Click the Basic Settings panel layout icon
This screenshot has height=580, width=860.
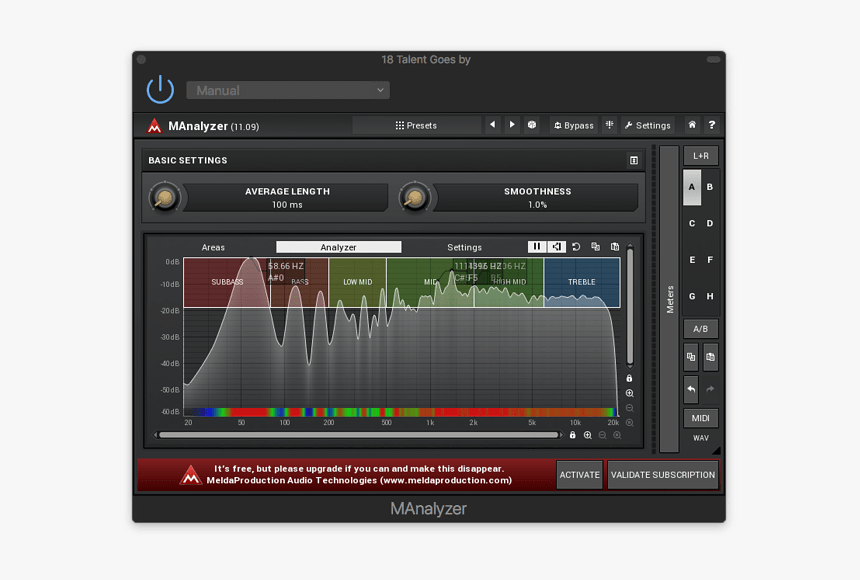tap(633, 160)
